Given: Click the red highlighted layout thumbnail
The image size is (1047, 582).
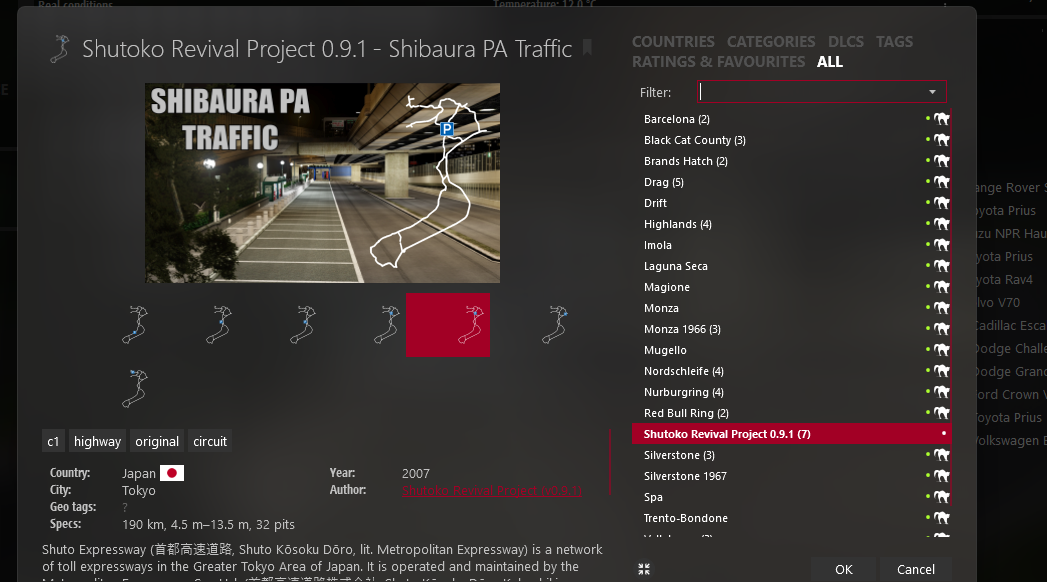Looking at the screenshot, I should click(x=448, y=325).
